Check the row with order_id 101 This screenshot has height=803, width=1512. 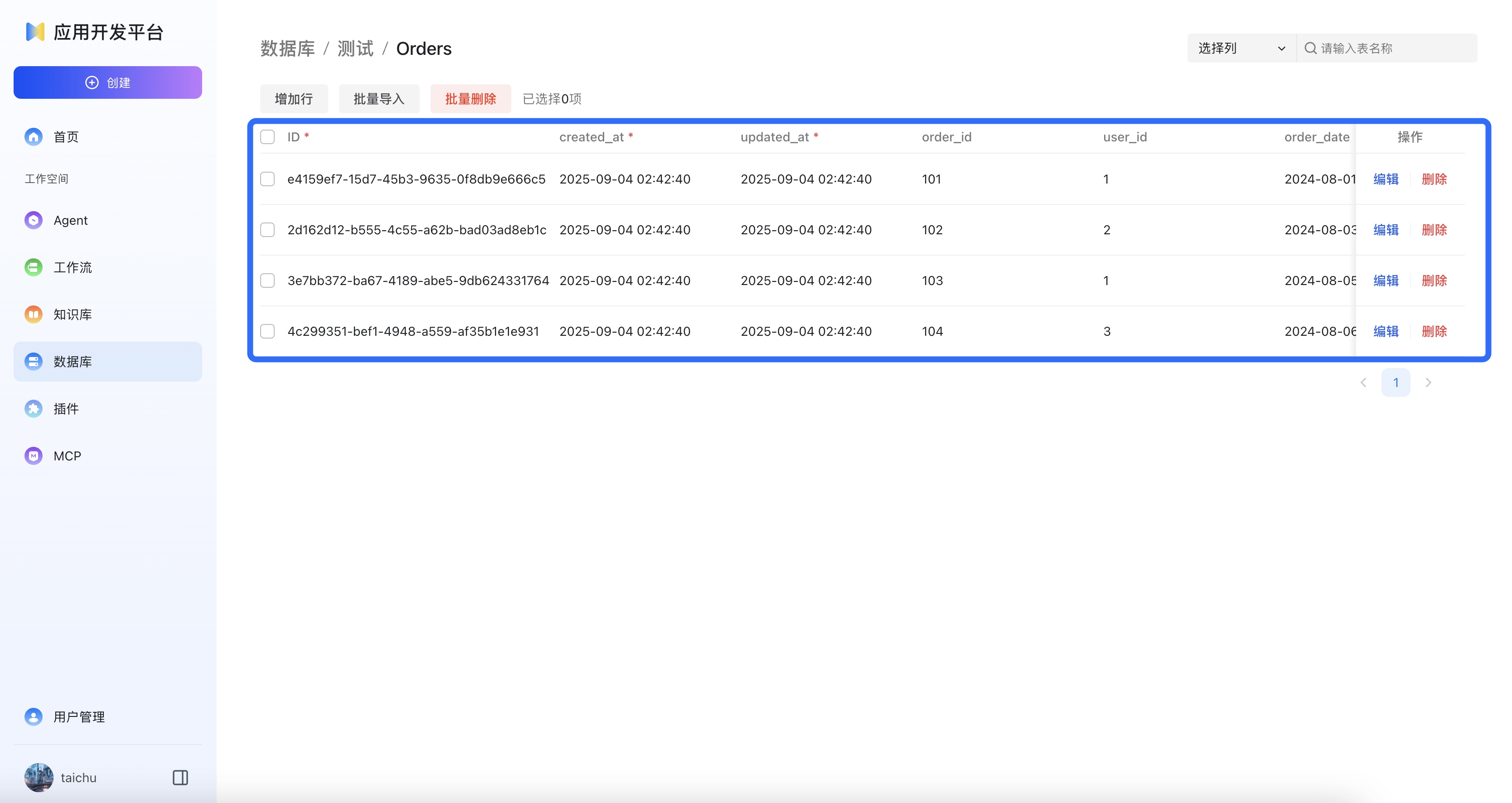(268, 179)
